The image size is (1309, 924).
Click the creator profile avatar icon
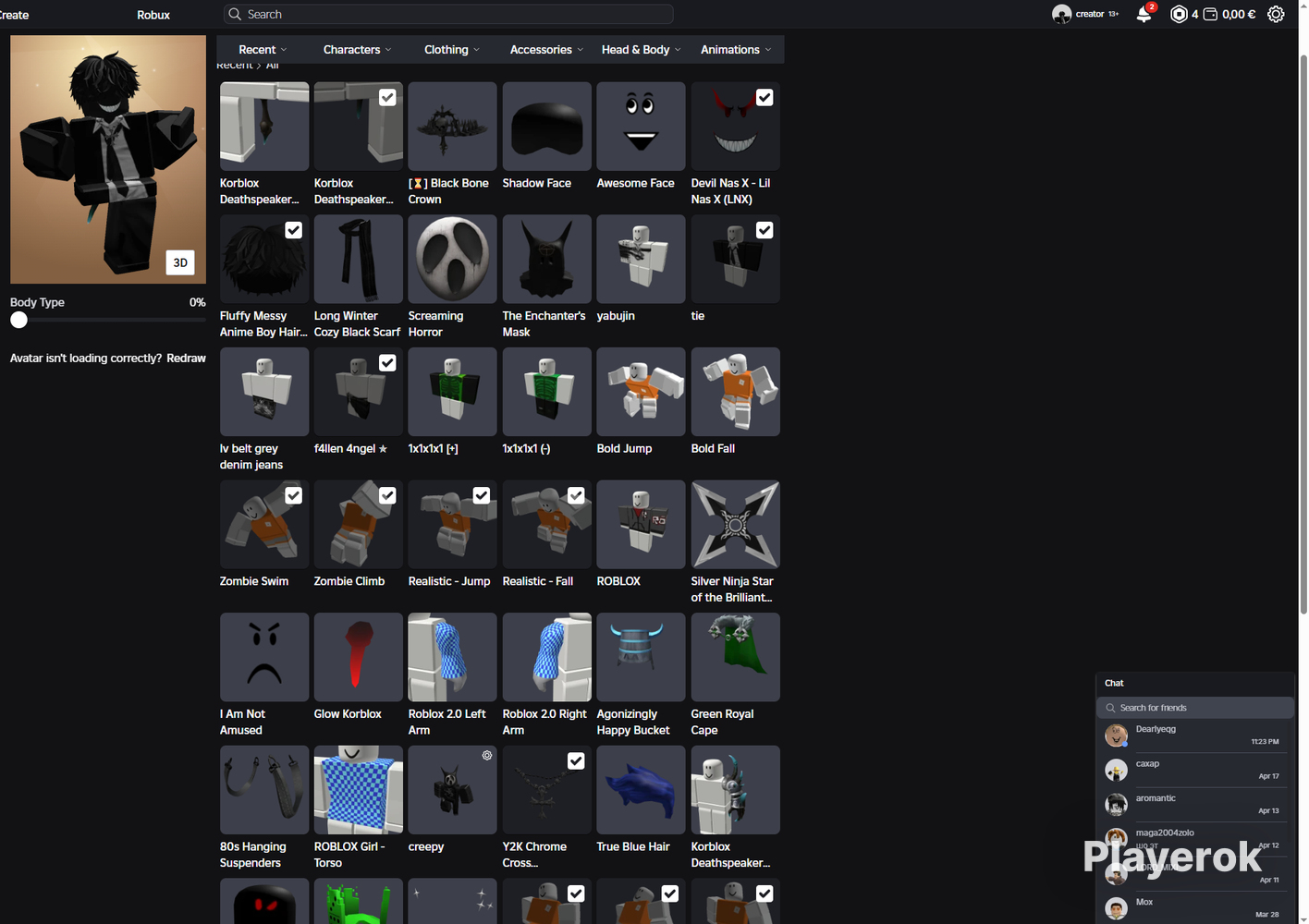point(1061,14)
